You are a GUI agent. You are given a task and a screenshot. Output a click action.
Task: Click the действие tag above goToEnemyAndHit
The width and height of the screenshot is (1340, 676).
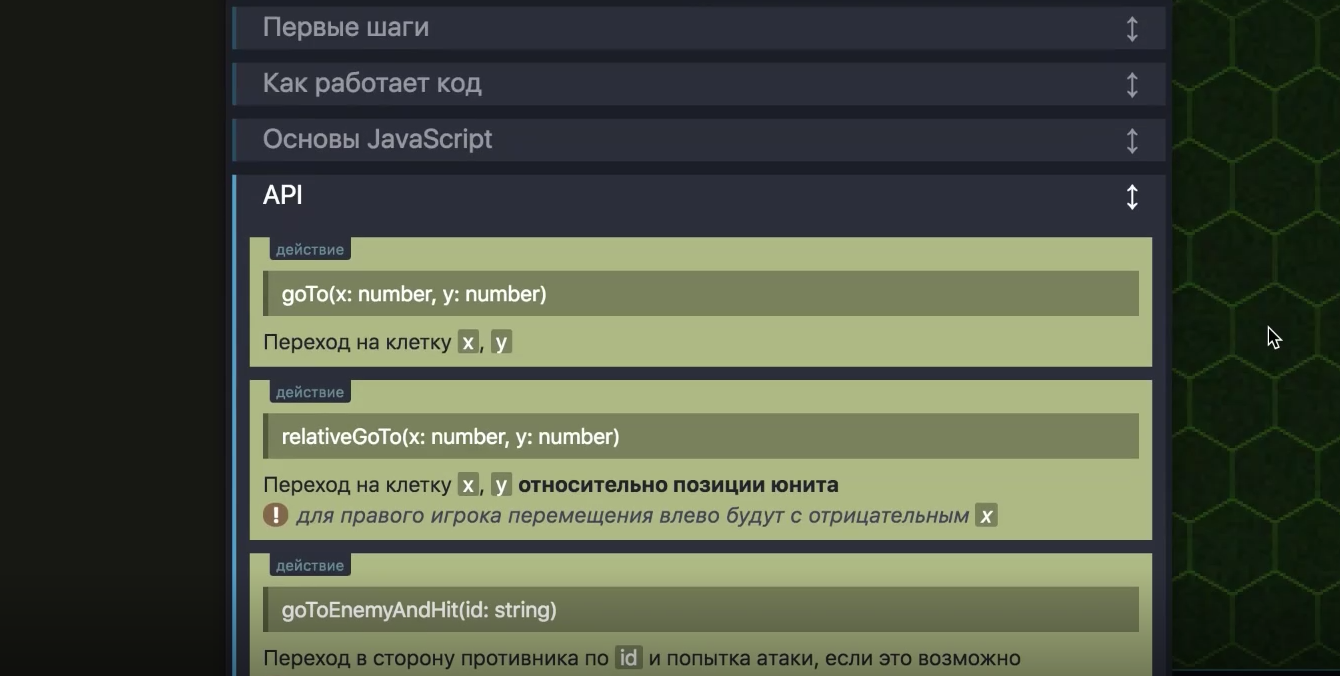pos(310,565)
